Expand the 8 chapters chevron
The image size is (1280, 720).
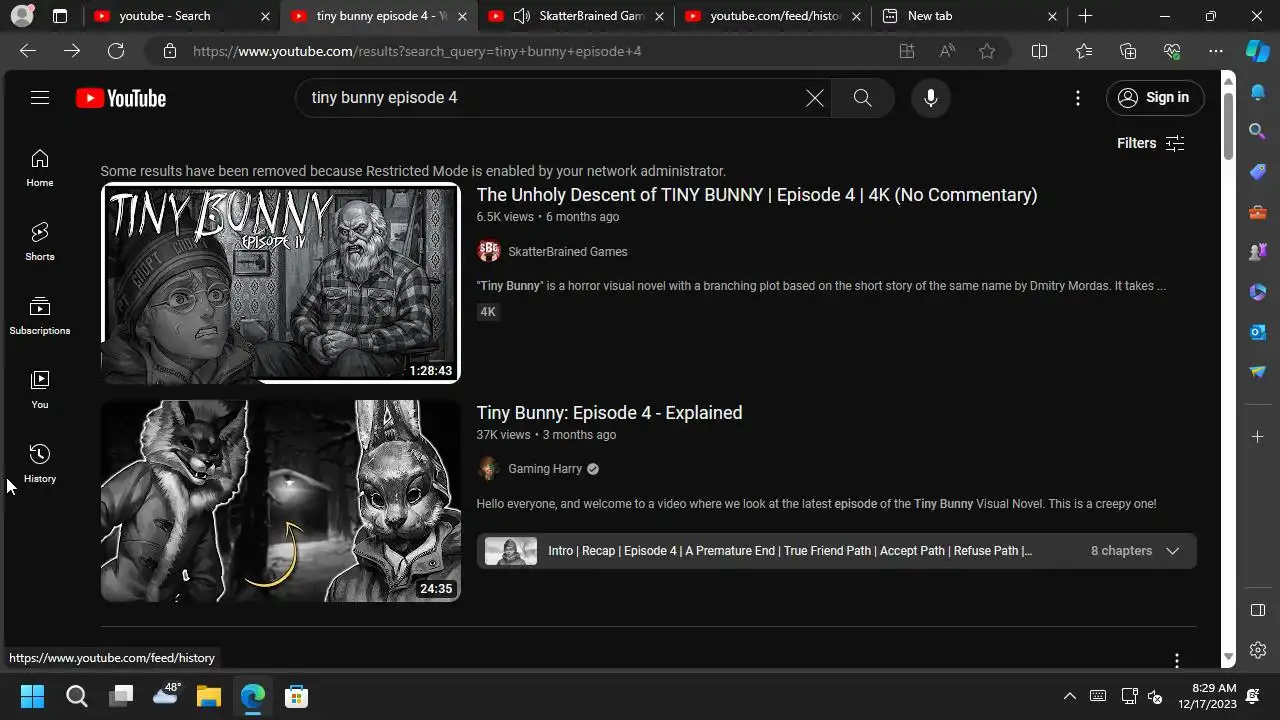[1173, 551]
